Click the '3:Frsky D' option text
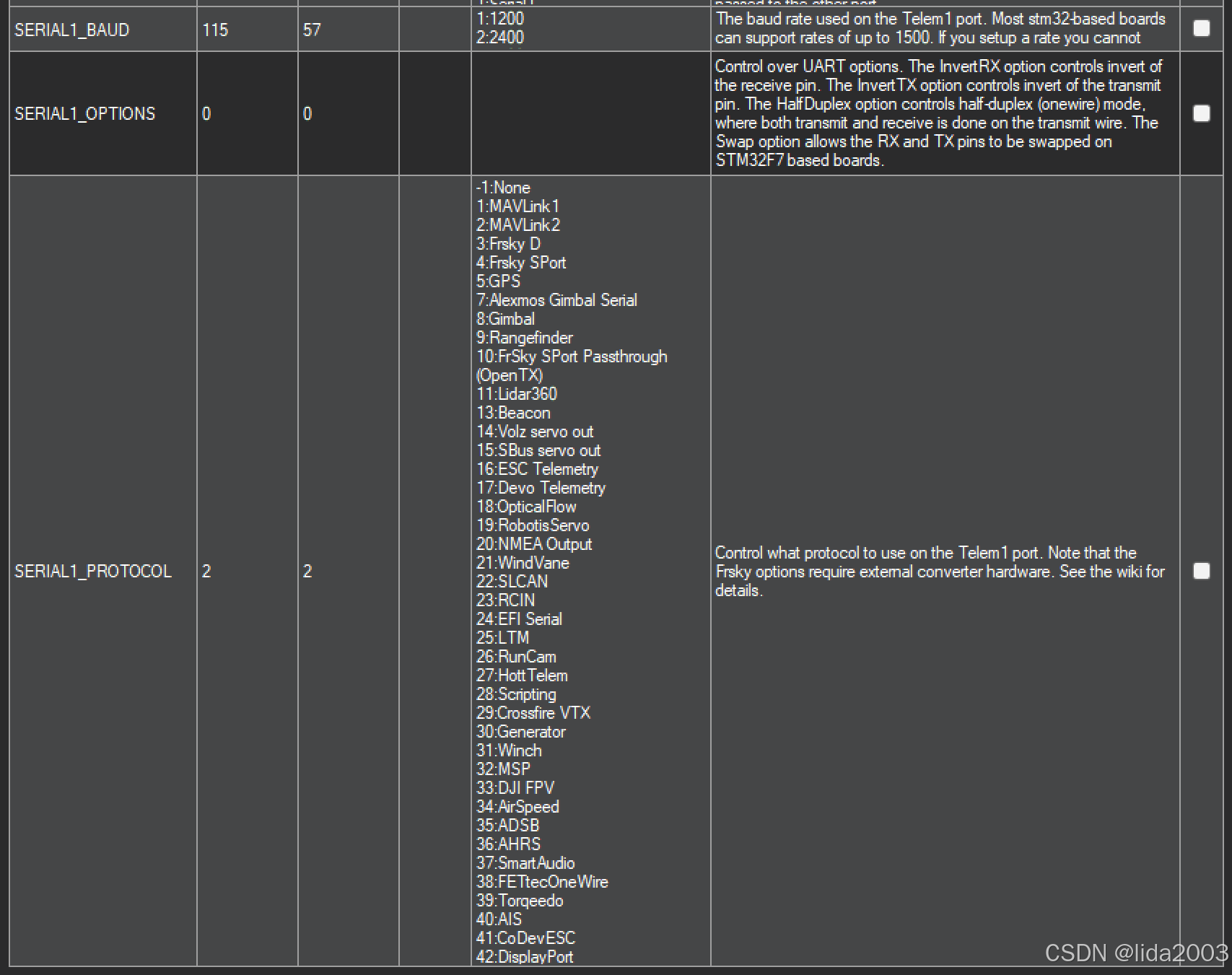This screenshot has width=1232, height=975. tap(508, 244)
